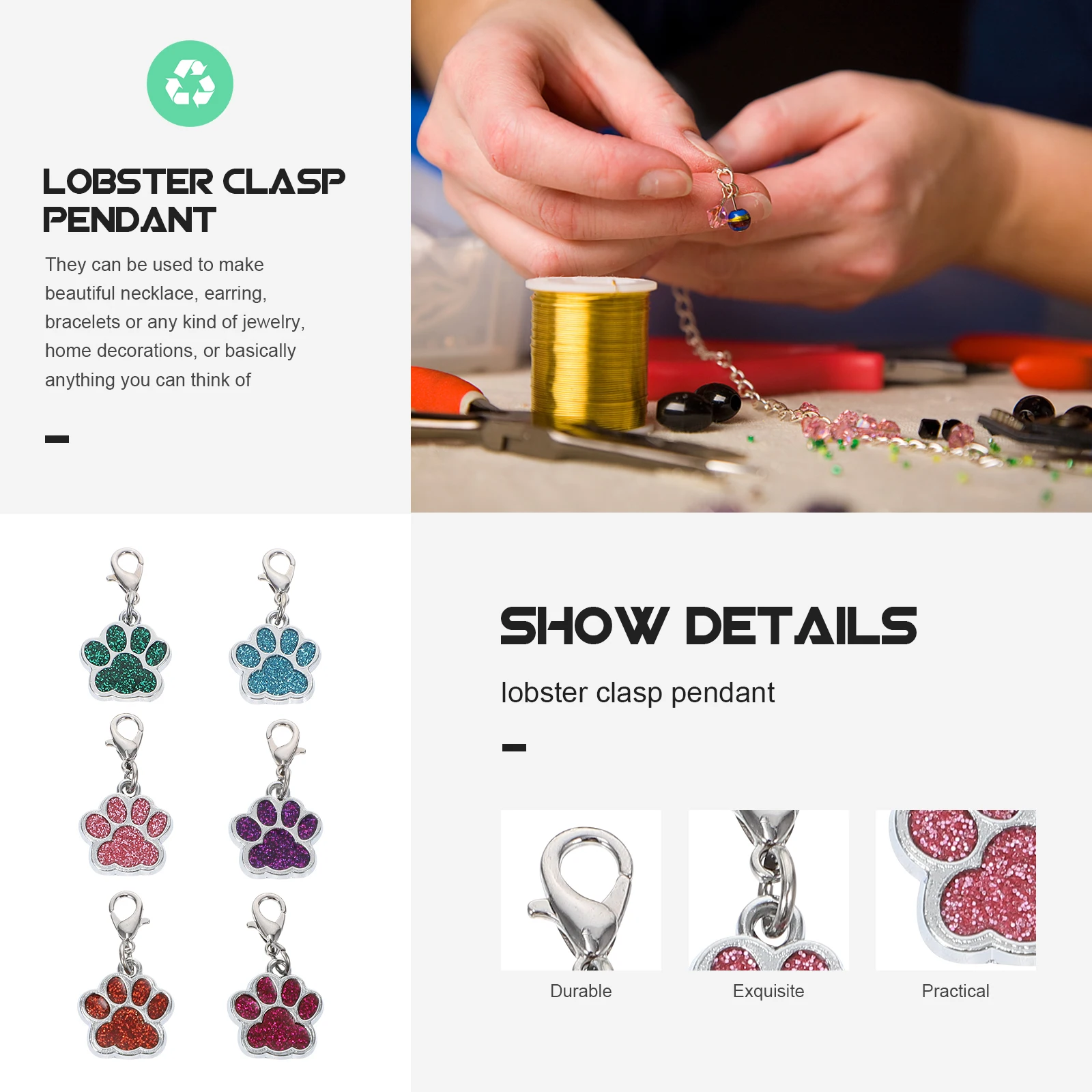
Task: Select the magenta paw pendant
Action: click(275, 976)
